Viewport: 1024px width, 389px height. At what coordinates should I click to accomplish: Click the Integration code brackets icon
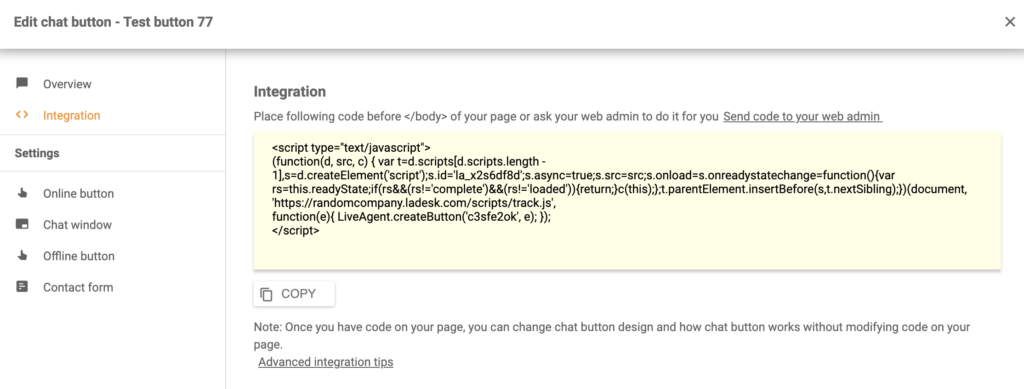pyautogui.click(x=22, y=115)
